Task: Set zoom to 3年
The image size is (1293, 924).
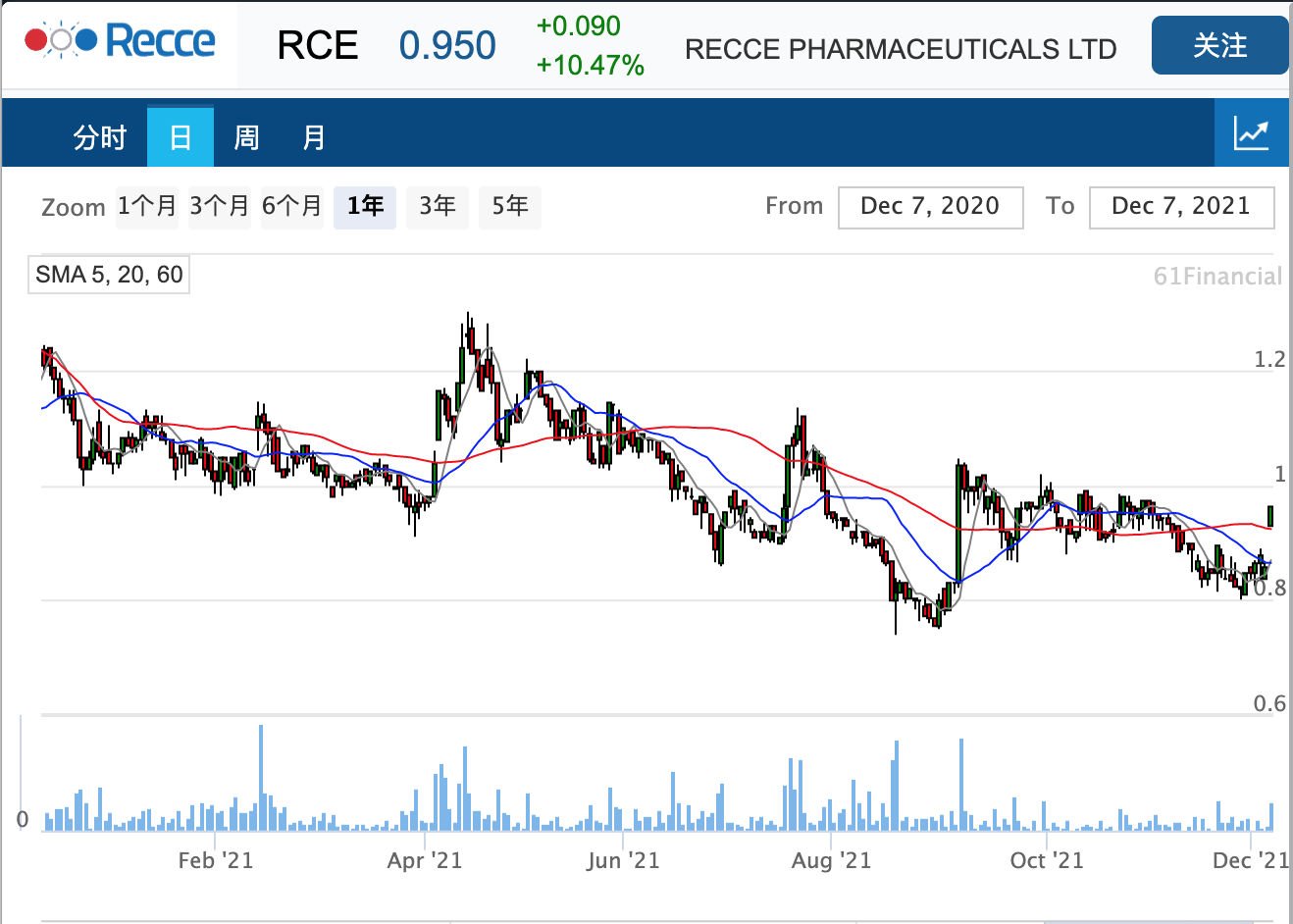Action: (438, 206)
